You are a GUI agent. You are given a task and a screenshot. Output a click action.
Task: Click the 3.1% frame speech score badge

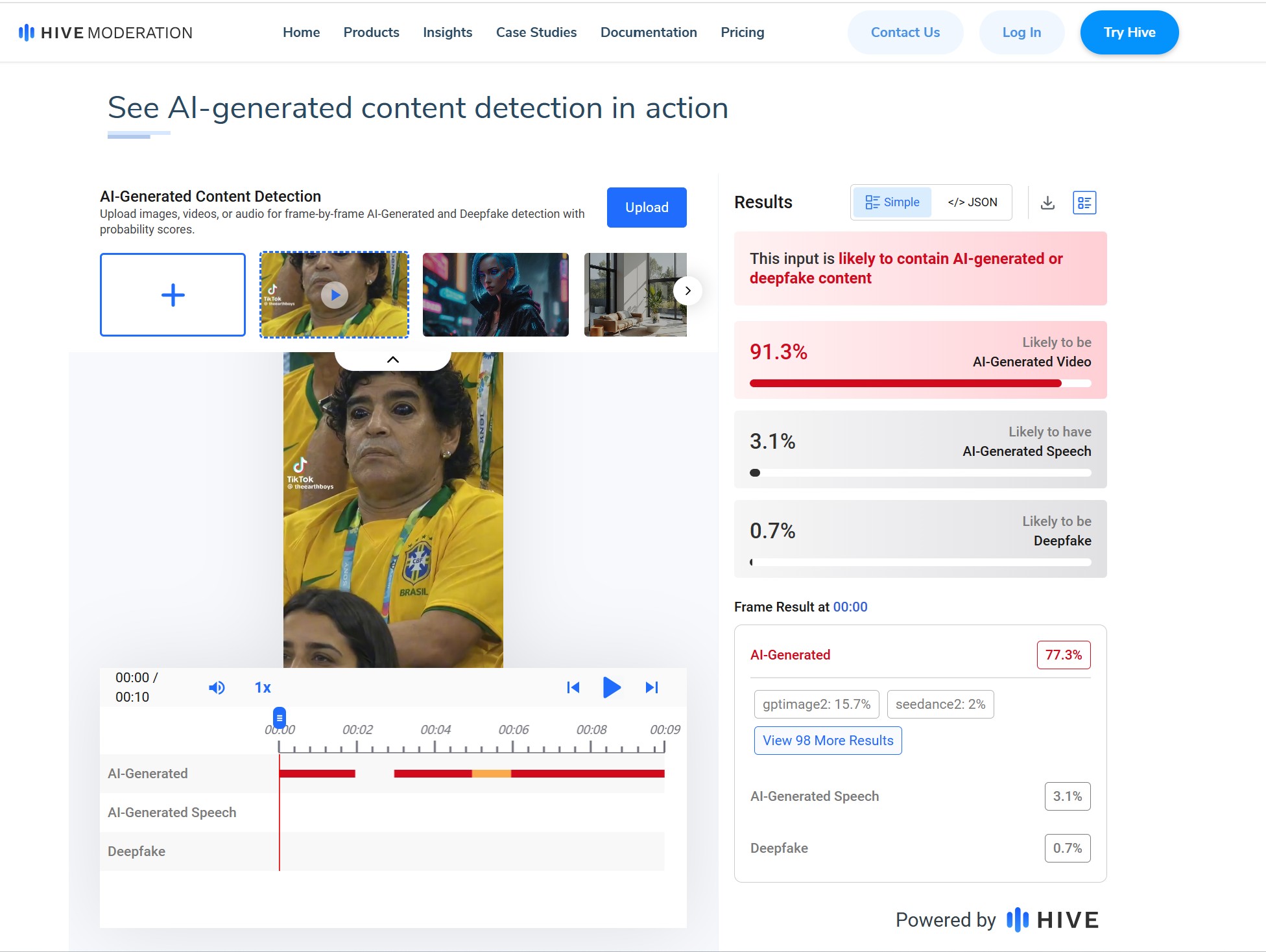[x=1068, y=796]
